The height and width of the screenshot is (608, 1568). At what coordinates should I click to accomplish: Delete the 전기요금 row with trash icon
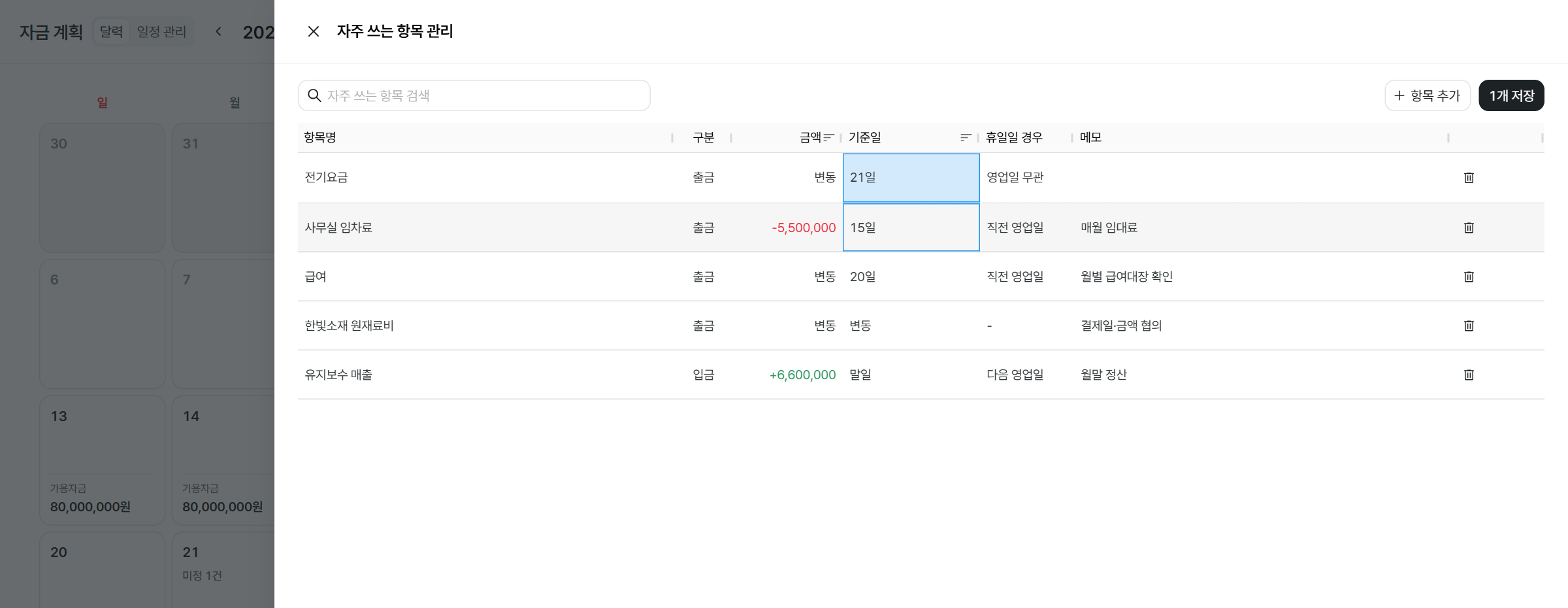point(1469,178)
